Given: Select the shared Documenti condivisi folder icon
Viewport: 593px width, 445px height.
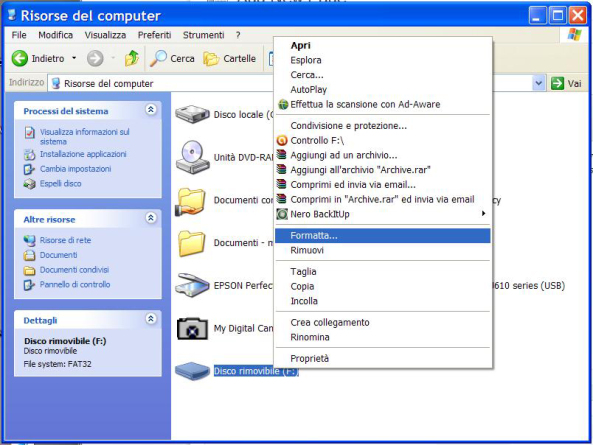Looking at the screenshot, I should pos(191,202).
